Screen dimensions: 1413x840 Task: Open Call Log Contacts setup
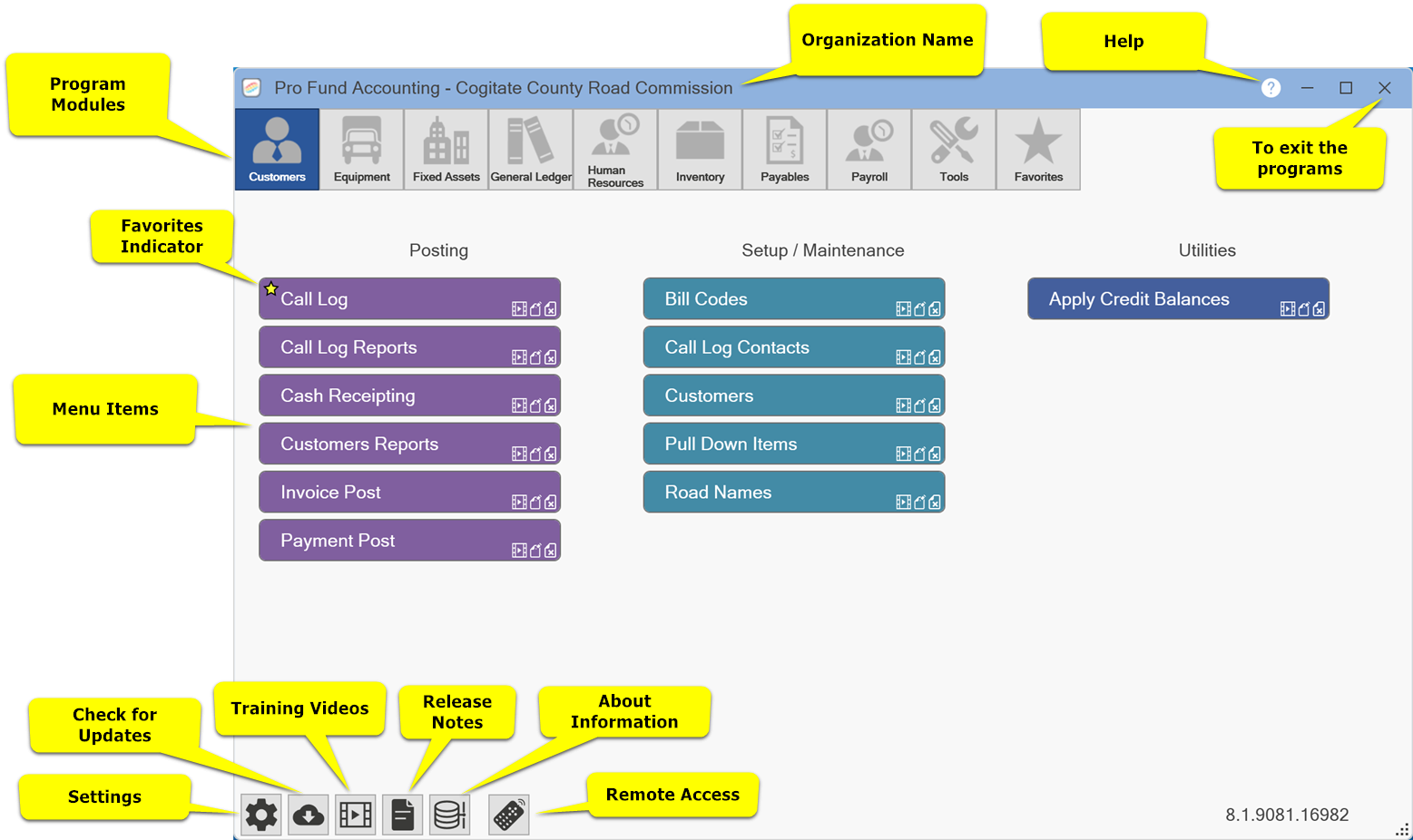click(x=794, y=347)
